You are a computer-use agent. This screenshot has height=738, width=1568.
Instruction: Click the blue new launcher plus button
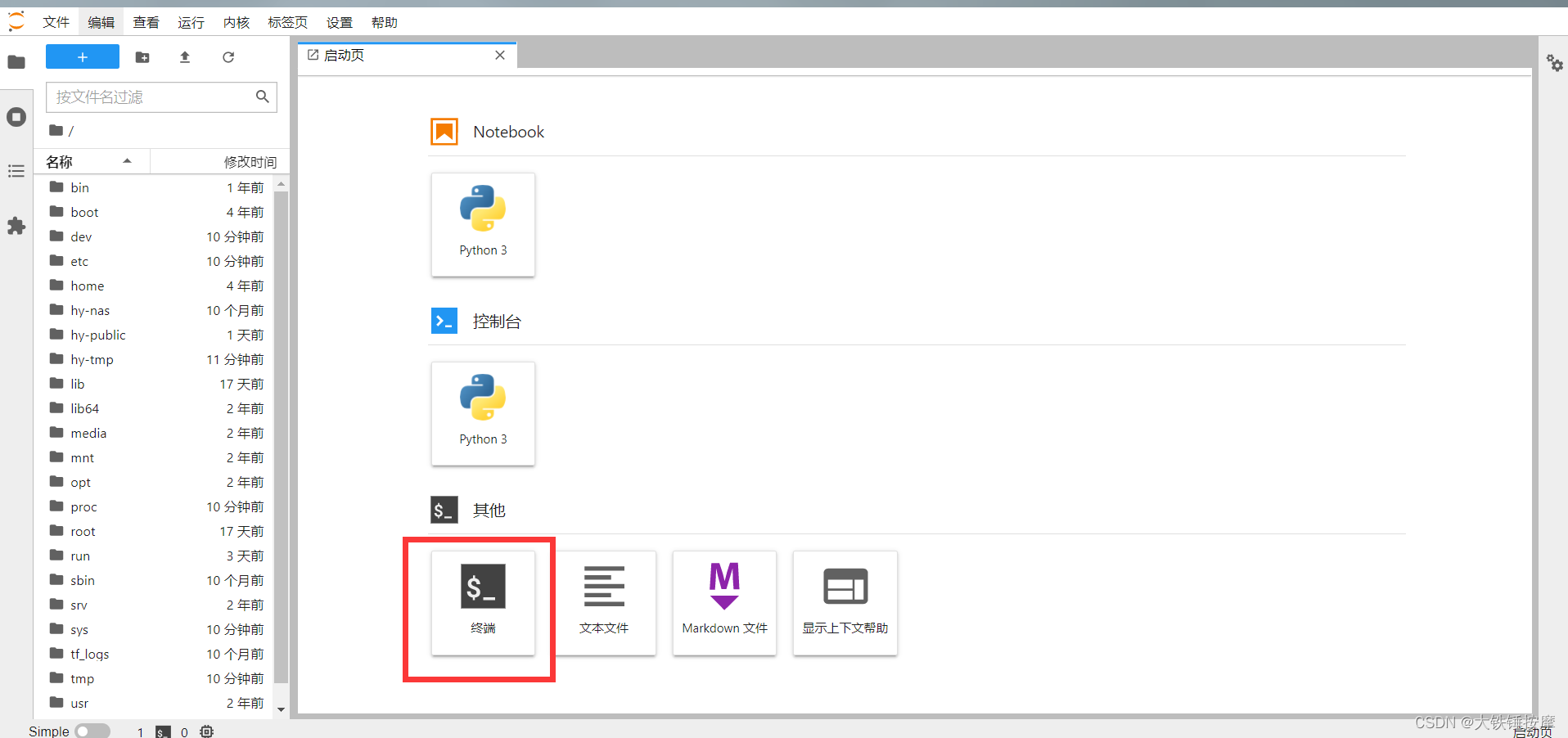click(x=83, y=56)
